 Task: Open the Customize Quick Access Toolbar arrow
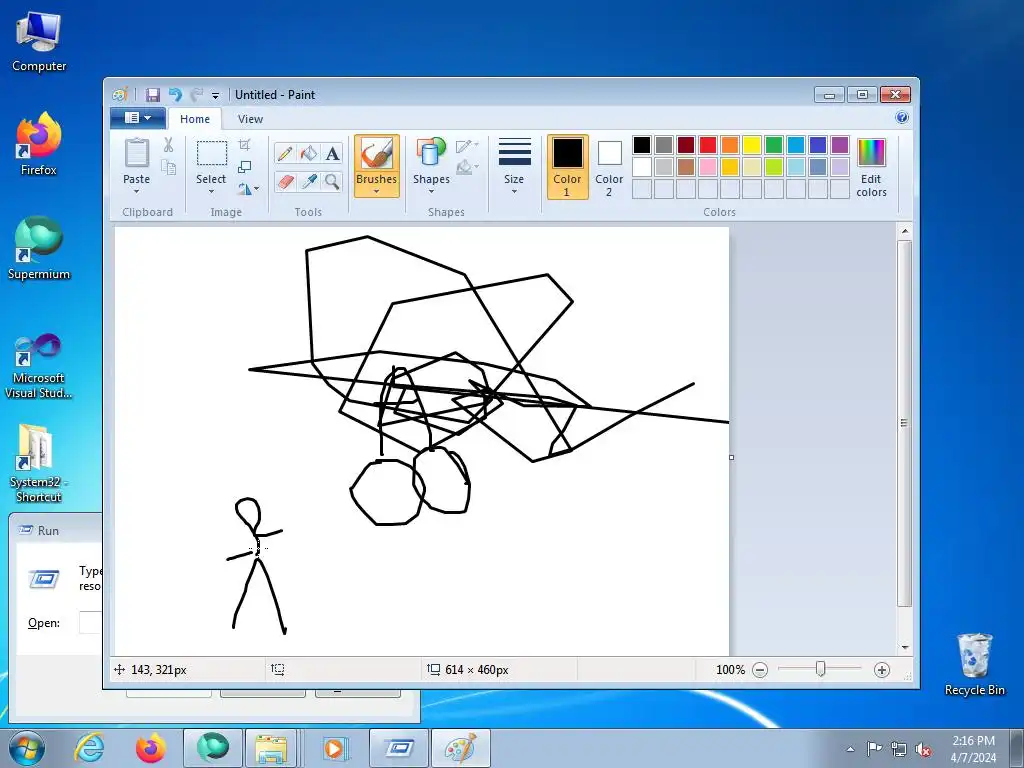click(216, 95)
